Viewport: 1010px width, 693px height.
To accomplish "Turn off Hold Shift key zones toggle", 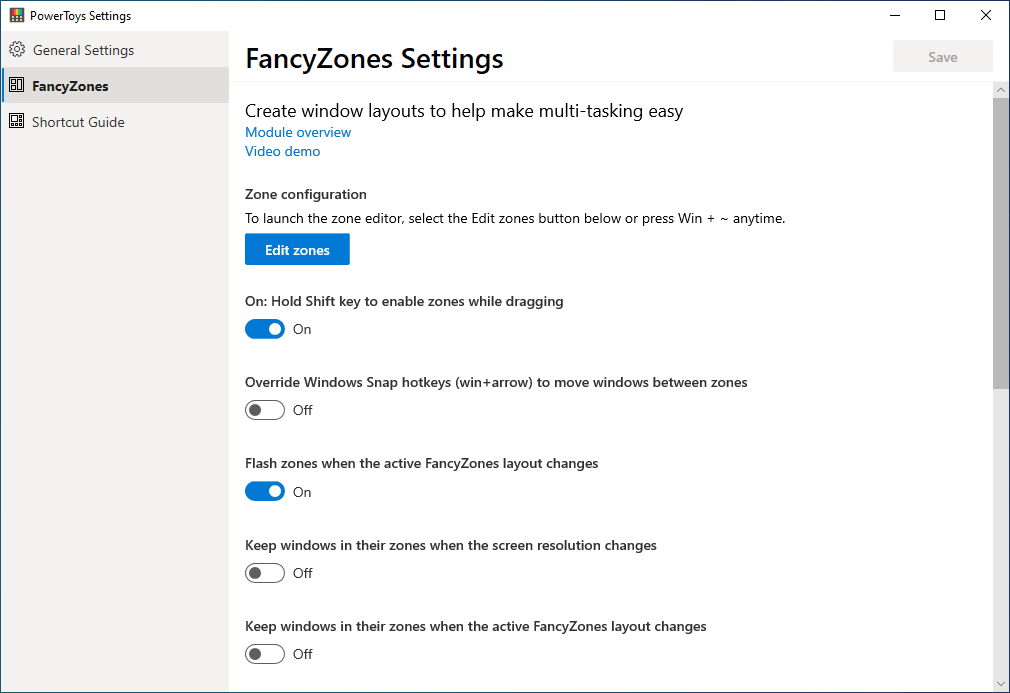I will click(x=265, y=329).
